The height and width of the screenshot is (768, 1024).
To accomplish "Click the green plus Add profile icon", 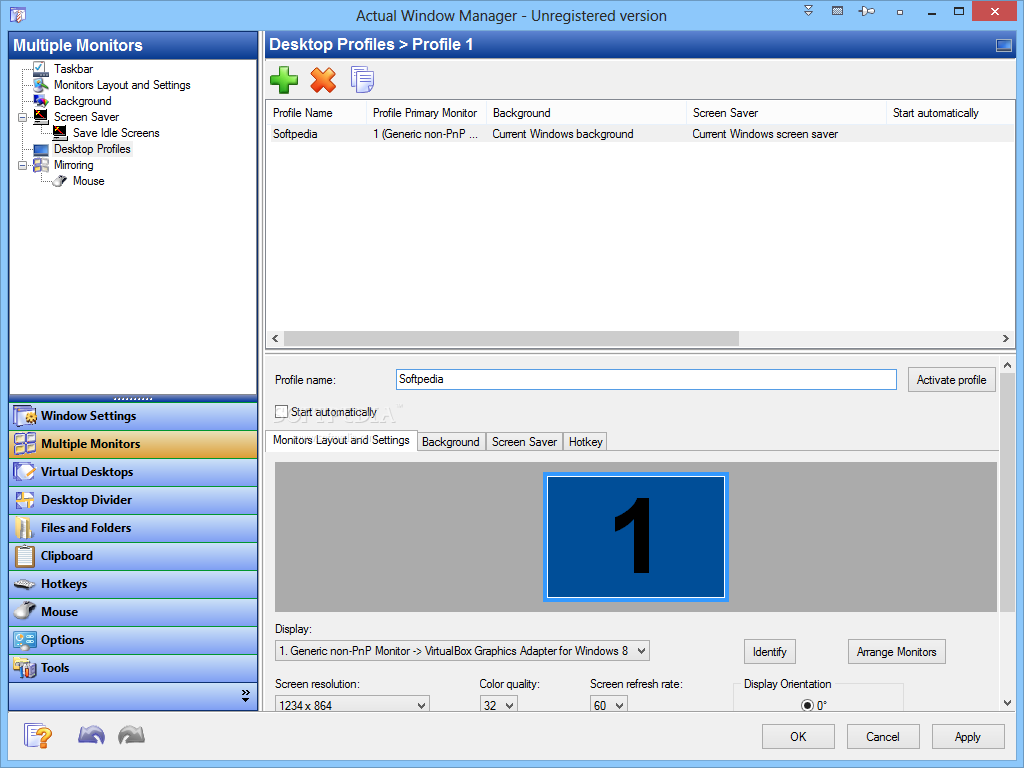I will (x=284, y=80).
